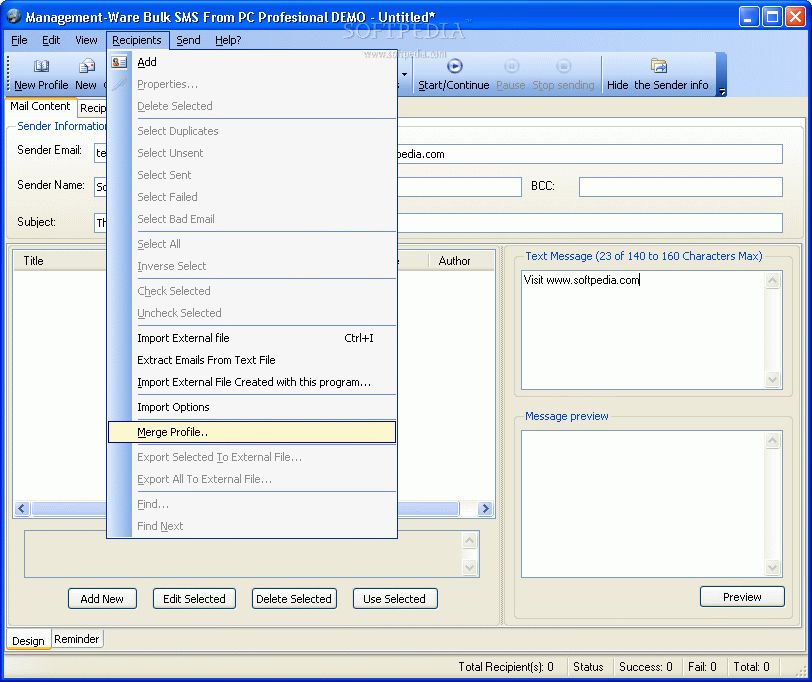Click up arrow of Text Message scrollbar
The image size is (812, 682).
(x=773, y=281)
